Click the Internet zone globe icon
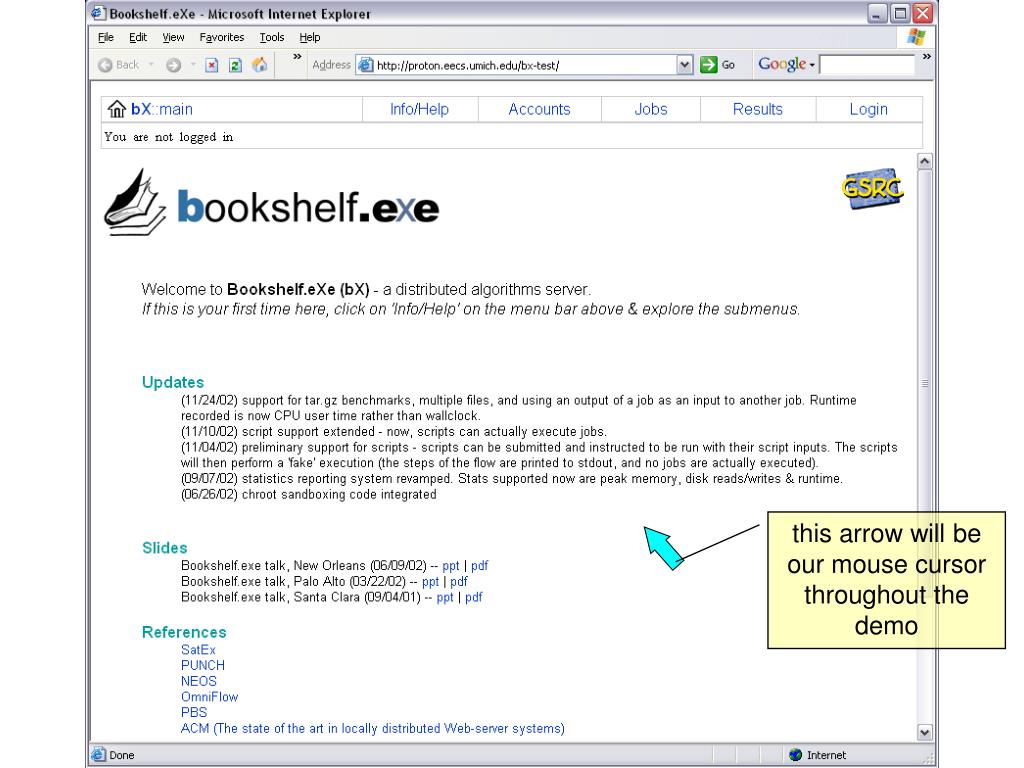 tap(795, 755)
